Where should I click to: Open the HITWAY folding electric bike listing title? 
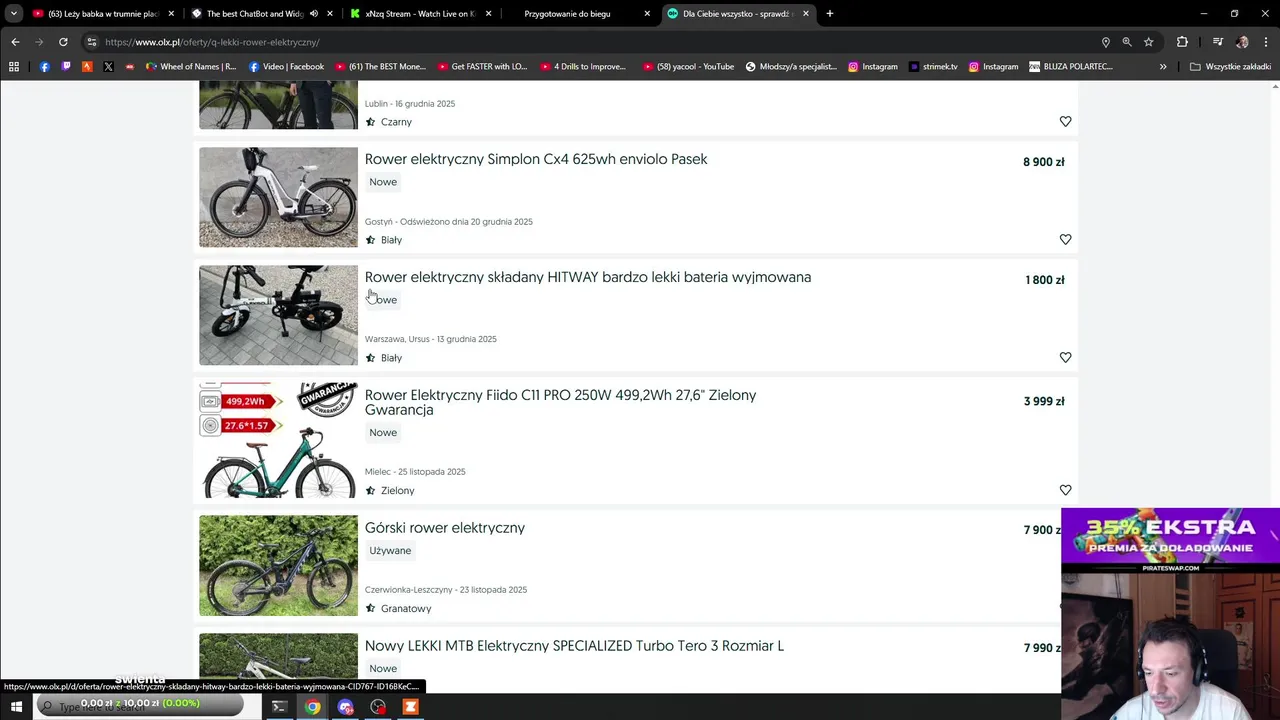pyautogui.click(x=588, y=277)
